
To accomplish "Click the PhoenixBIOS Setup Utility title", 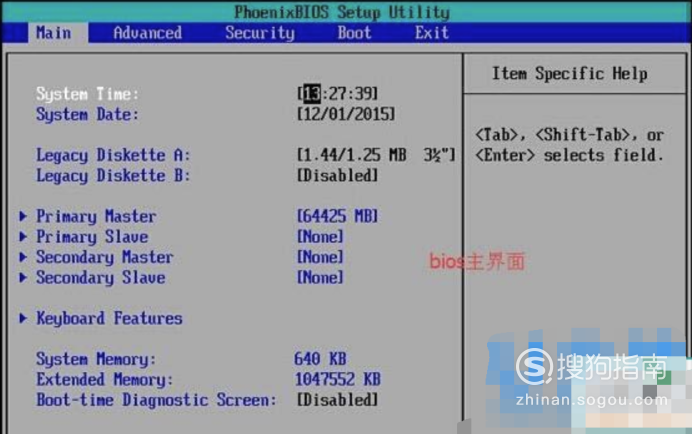I will pos(342,12).
